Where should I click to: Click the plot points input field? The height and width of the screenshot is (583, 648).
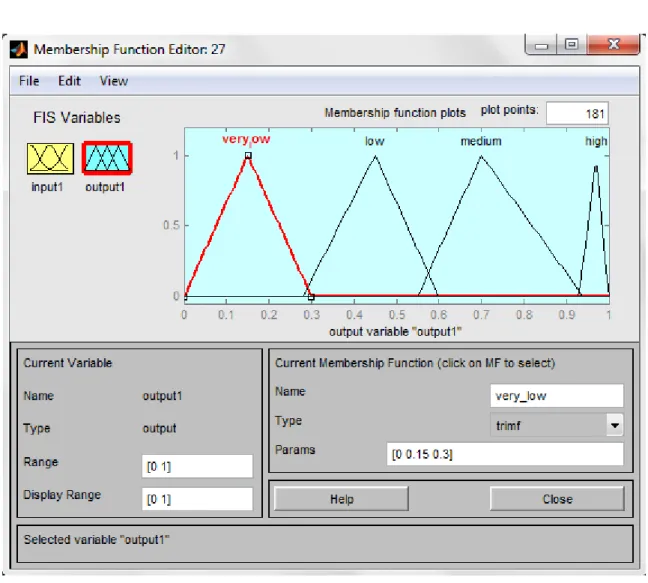577,113
